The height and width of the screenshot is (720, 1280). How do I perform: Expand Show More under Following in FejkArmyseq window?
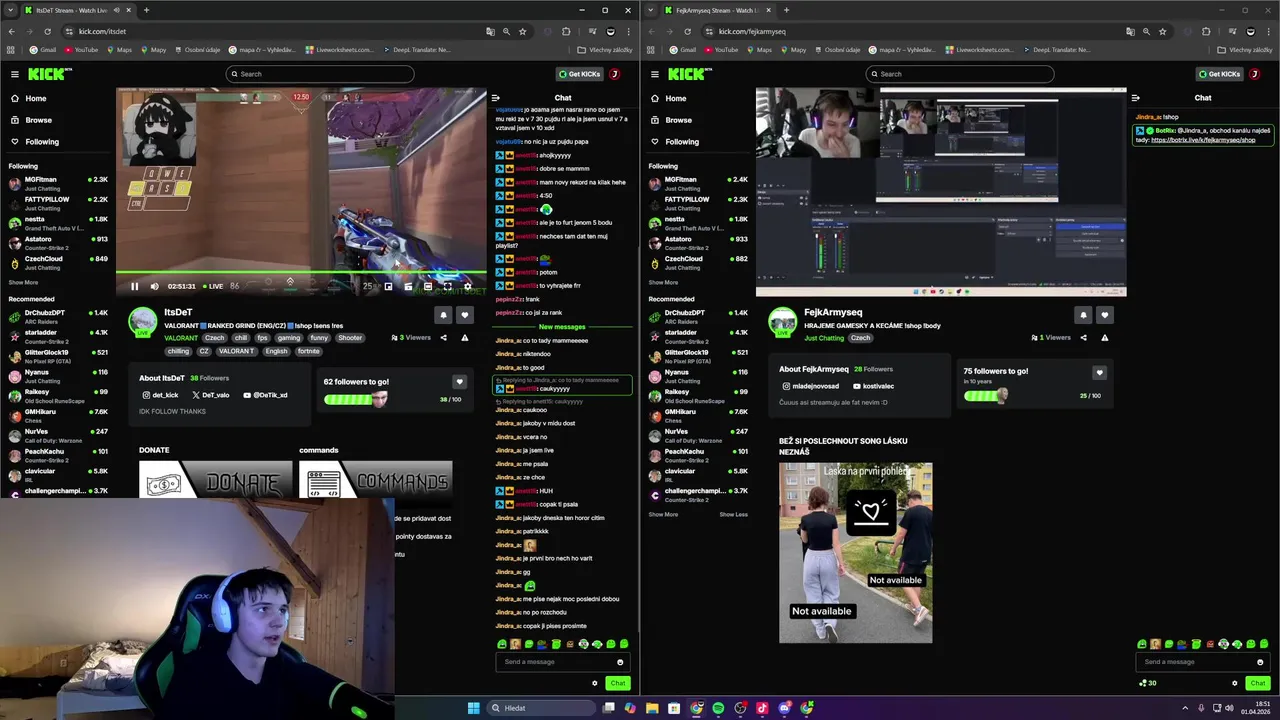pyautogui.click(x=663, y=282)
